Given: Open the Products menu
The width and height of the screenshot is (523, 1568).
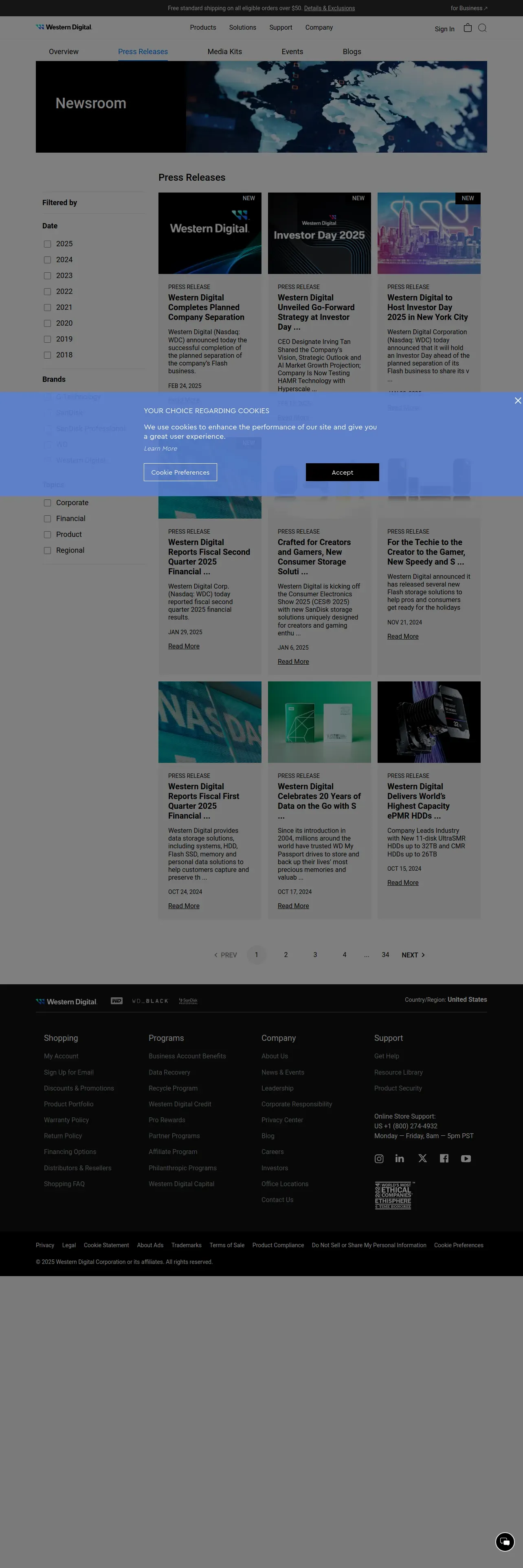Looking at the screenshot, I should (x=203, y=27).
